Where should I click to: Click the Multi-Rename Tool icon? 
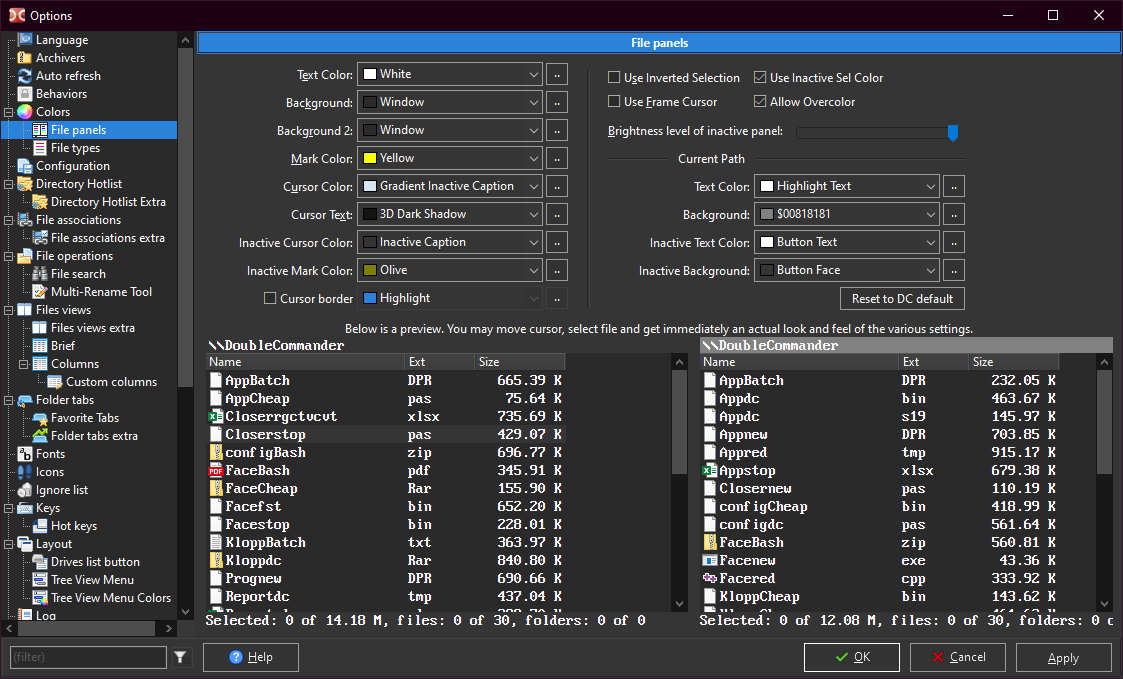[x=40, y=292]
